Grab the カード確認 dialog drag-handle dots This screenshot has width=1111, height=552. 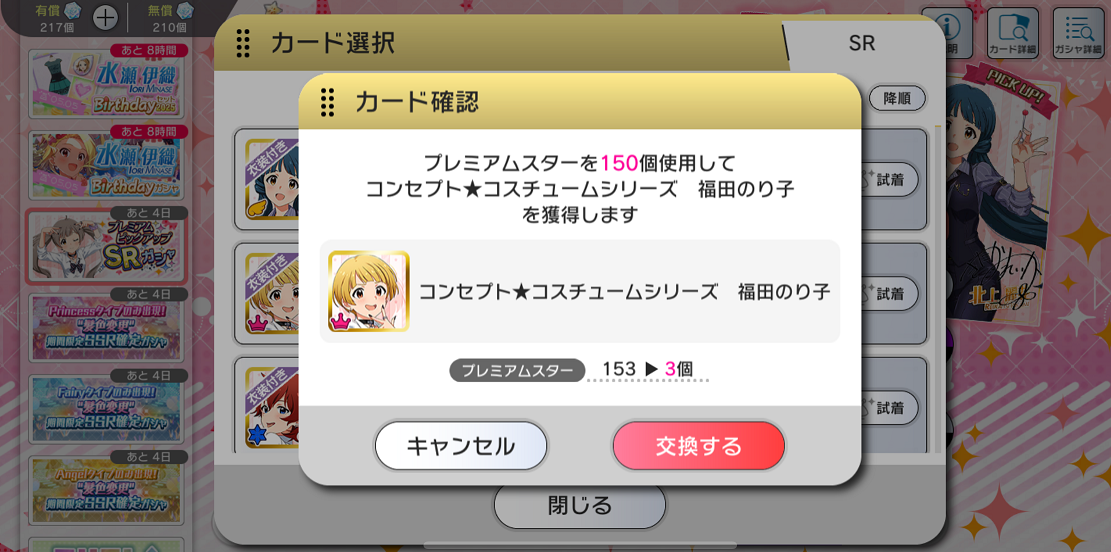[327, 102]
